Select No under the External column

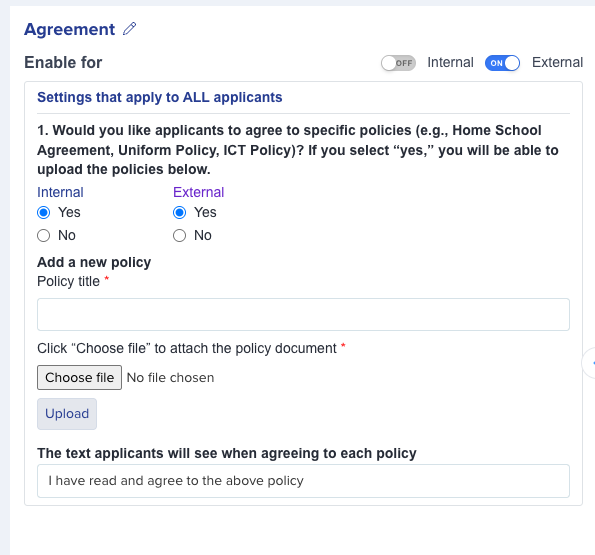[179, 236]
